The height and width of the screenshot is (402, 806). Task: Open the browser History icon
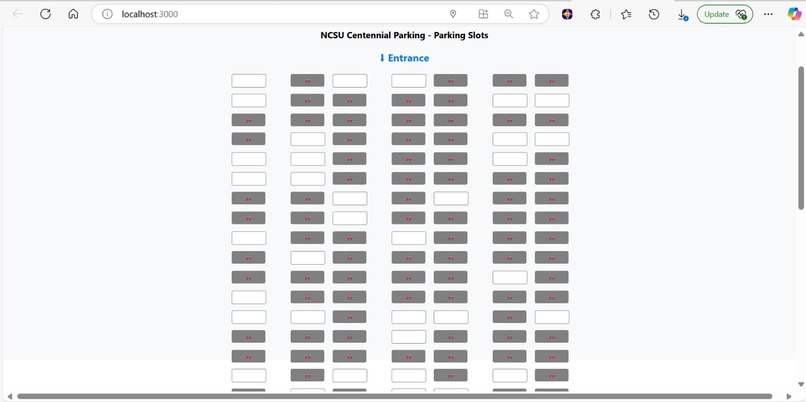(x=654, y=14)
